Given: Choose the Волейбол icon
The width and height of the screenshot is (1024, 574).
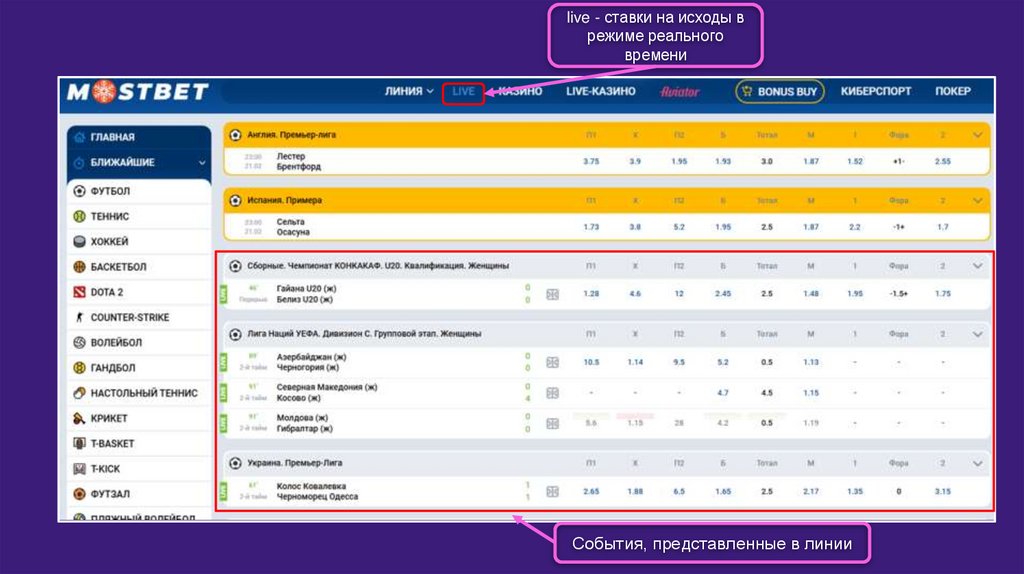Looking at the screenshot, I should 79,342.
